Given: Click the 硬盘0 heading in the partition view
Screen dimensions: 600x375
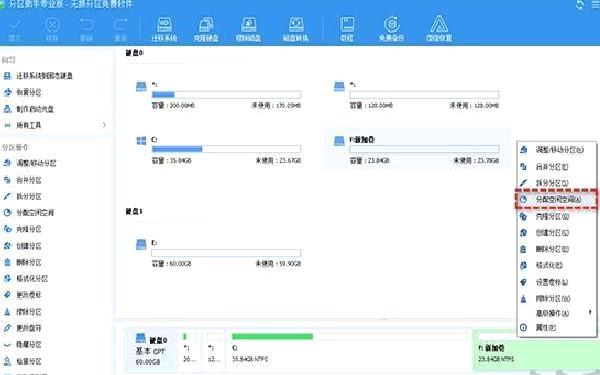Looking at the screenshot, I should point(134,53).
